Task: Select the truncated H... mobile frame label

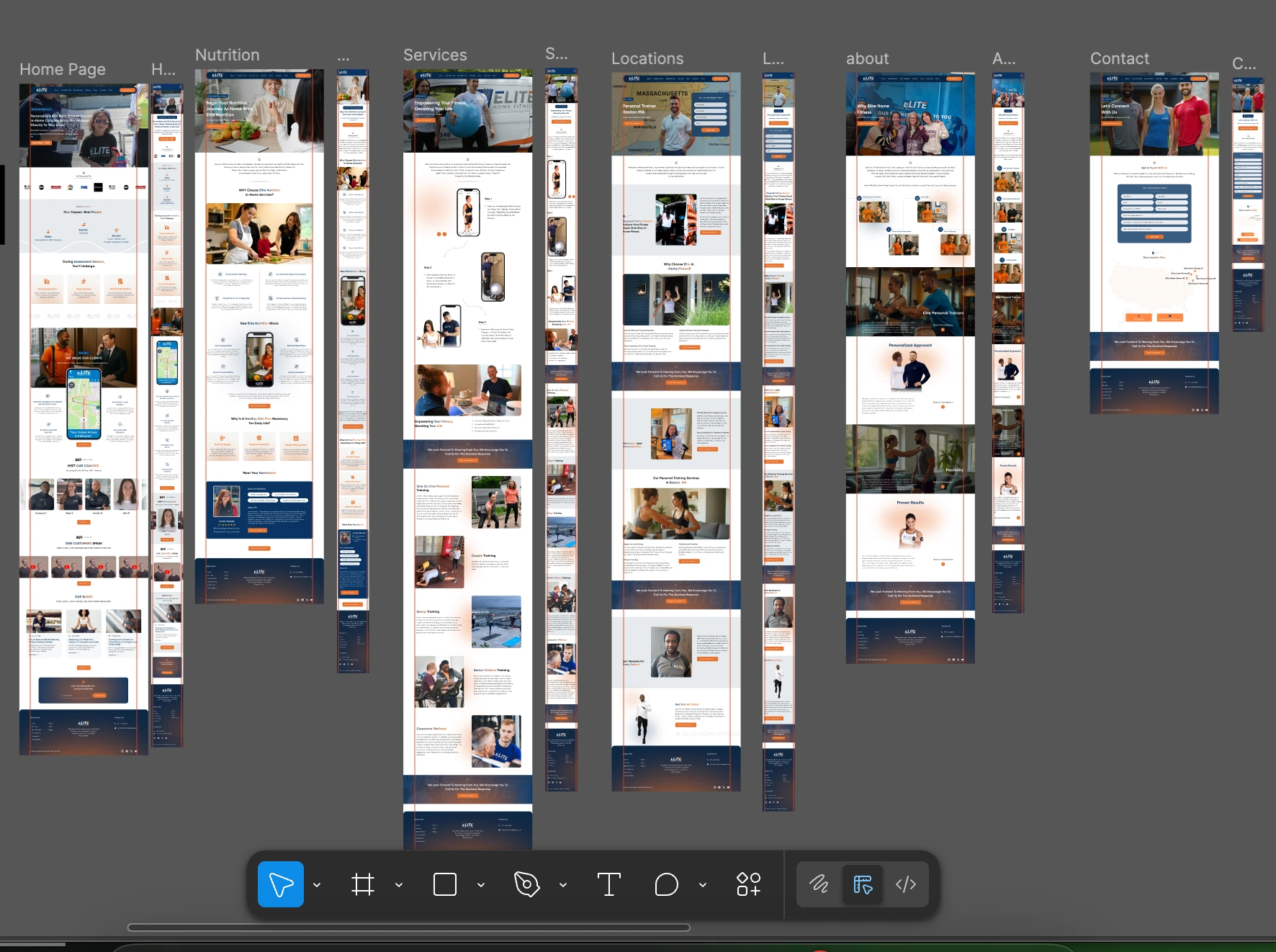Action: (163, 69)
